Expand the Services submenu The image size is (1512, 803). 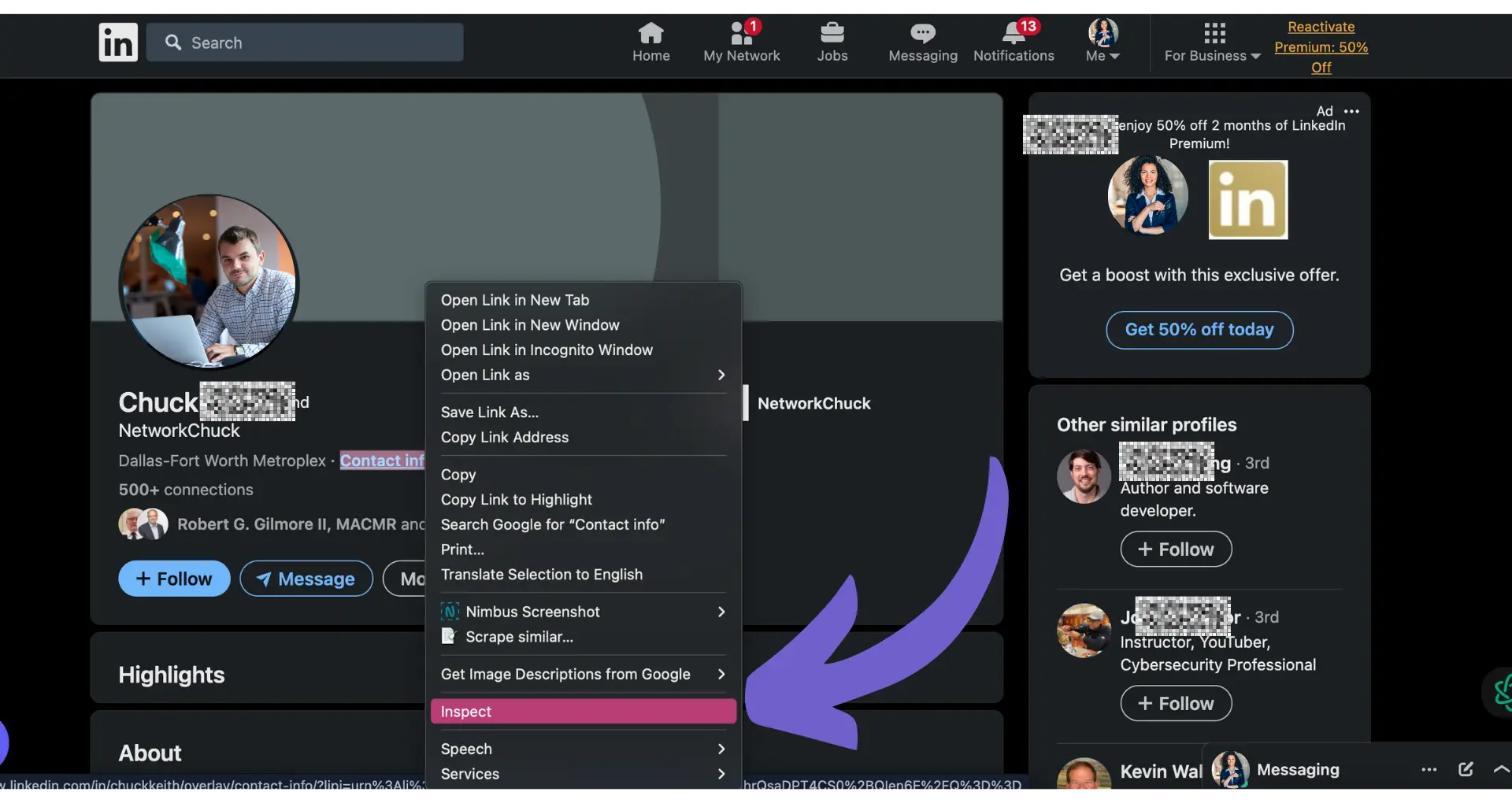tap(584, 775)
